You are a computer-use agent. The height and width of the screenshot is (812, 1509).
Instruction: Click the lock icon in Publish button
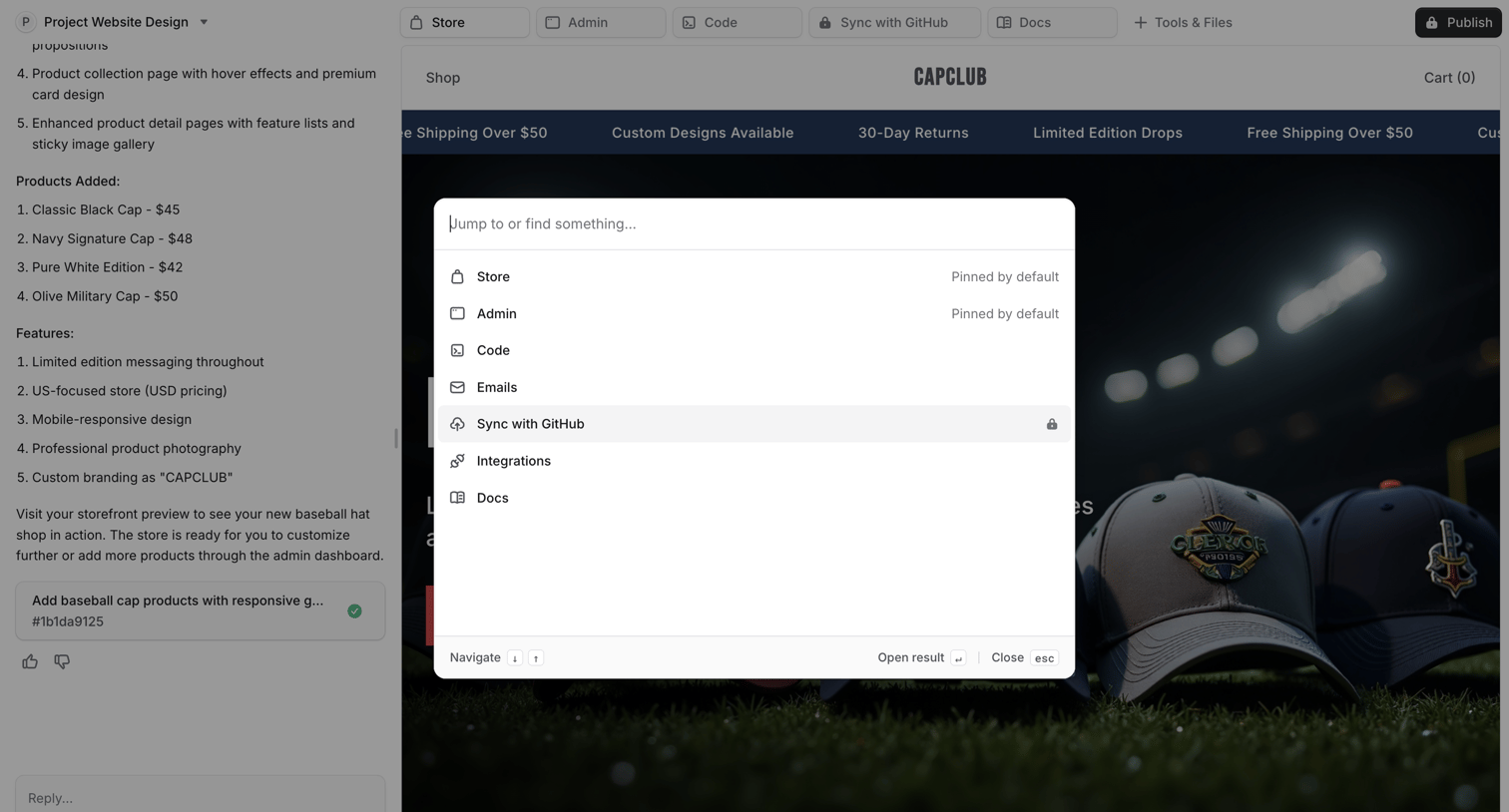point(1432,22)
